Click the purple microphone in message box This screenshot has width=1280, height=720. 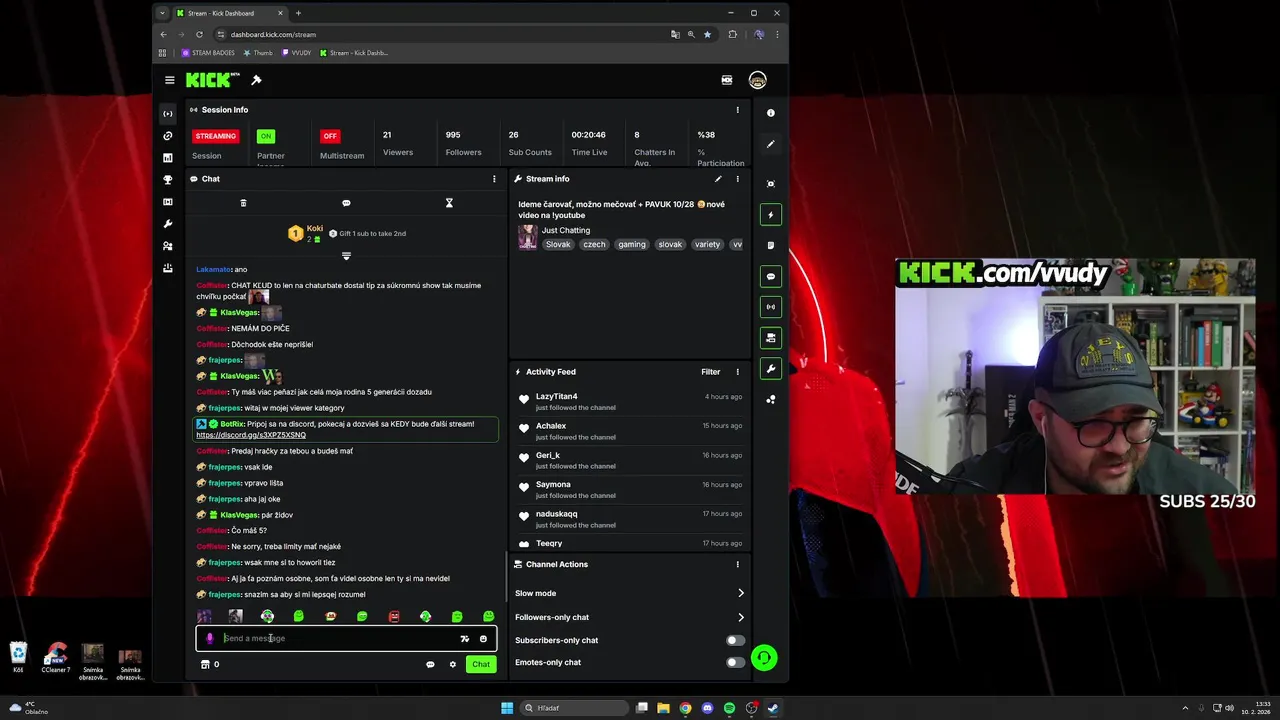[210, 638]
